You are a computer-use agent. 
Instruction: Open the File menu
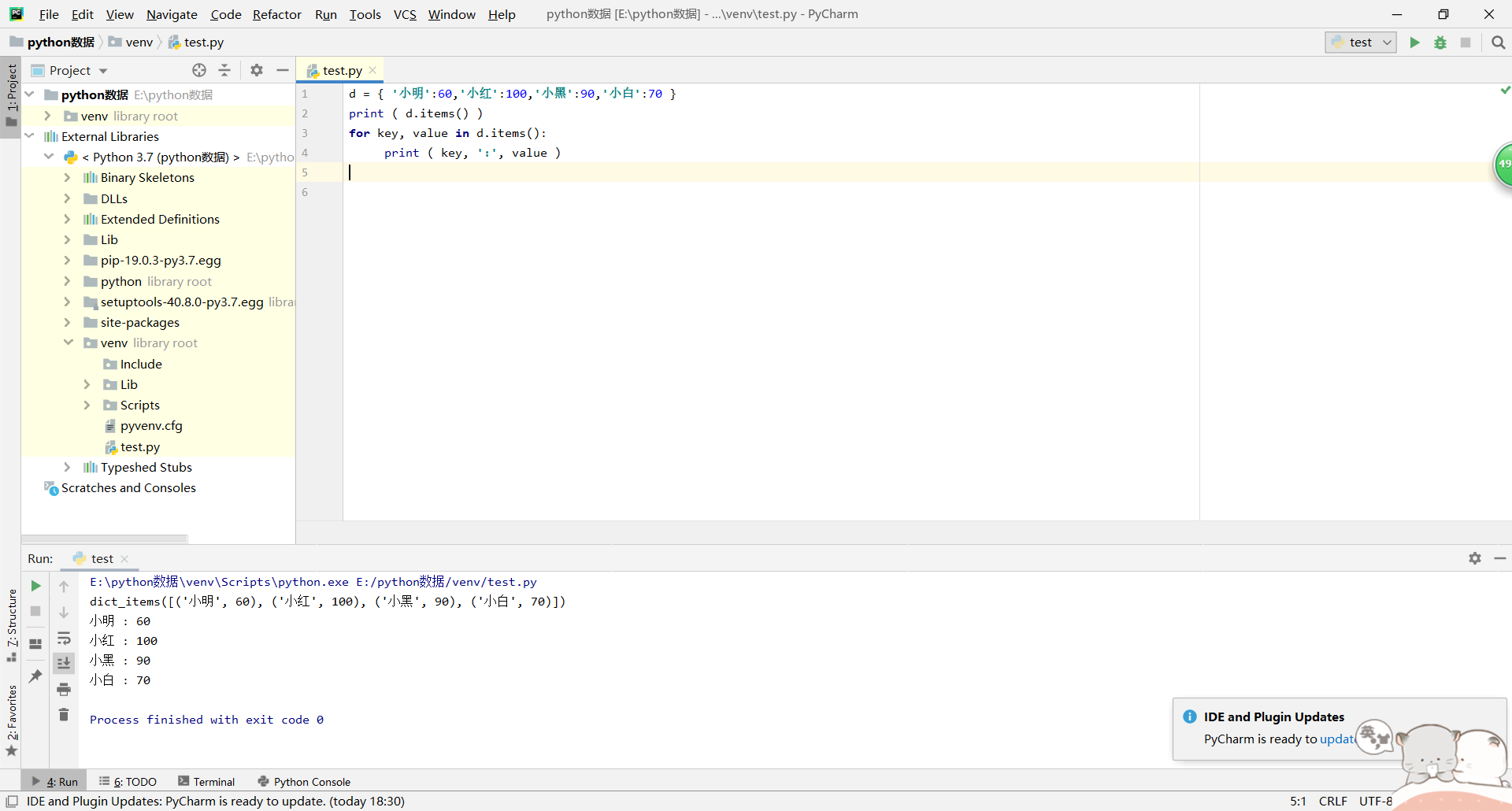tap(49, 14)
